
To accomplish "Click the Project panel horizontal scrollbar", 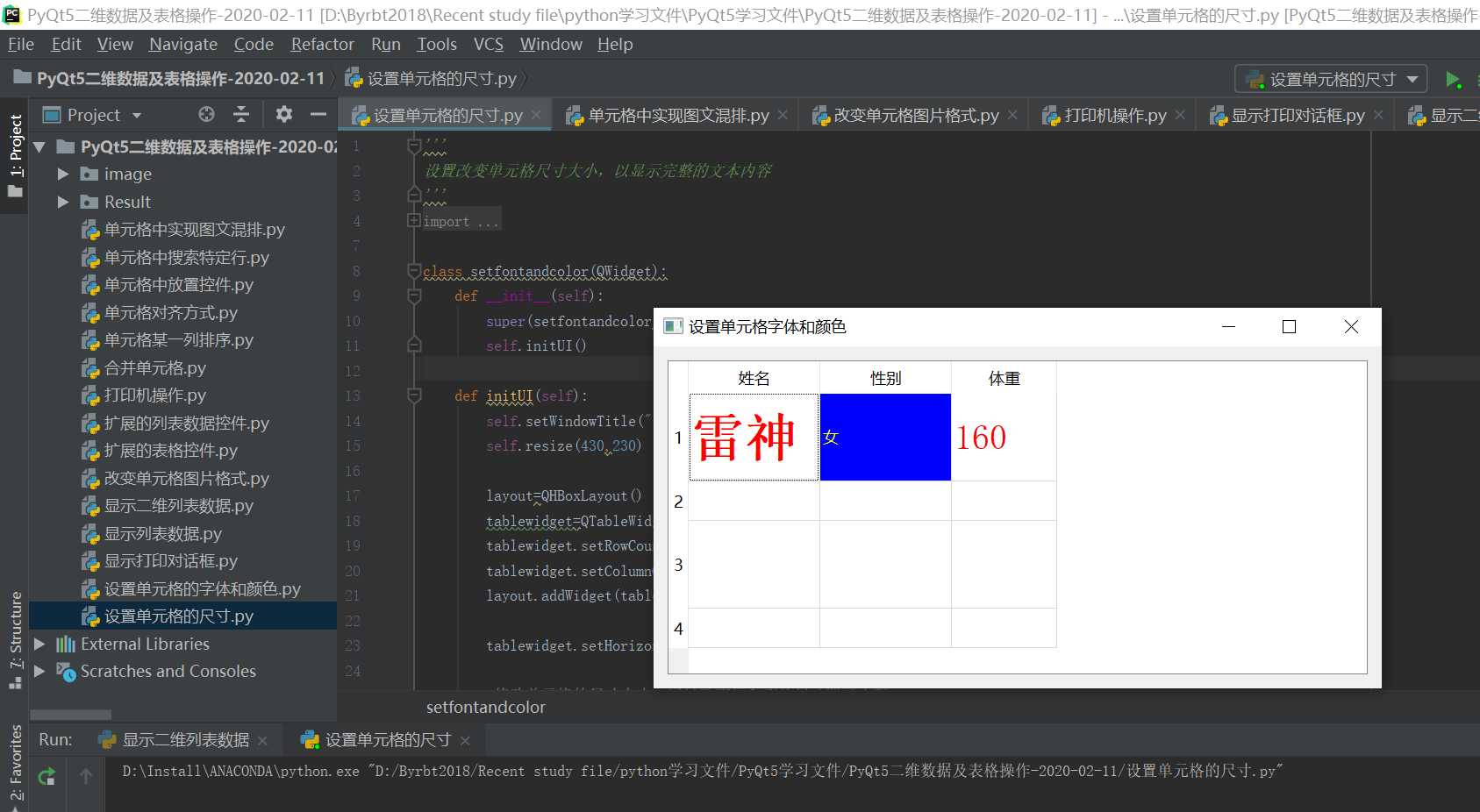I will [70, 715].
